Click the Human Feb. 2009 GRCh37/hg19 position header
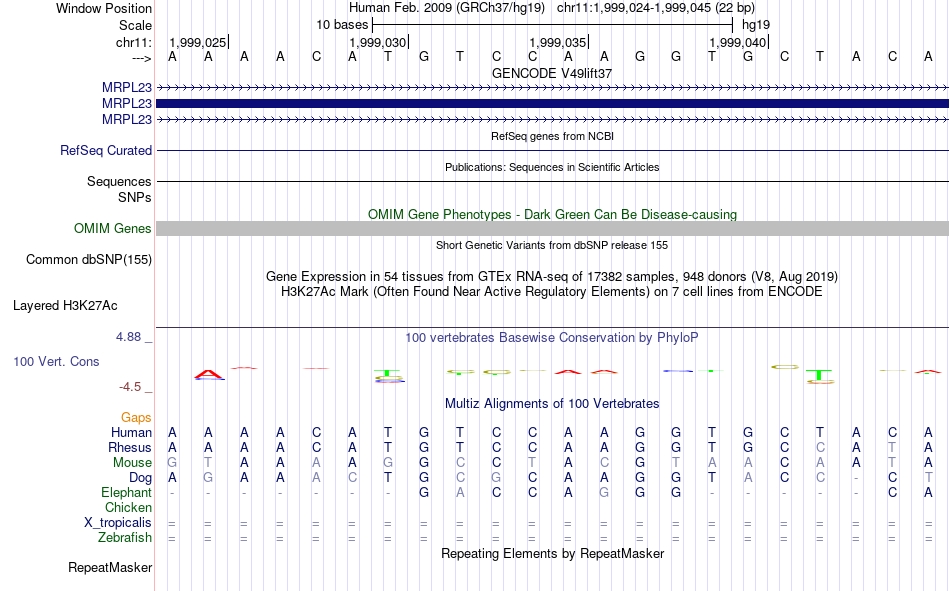The width and height of the screenshot is (950, 591). pos(552,8)
